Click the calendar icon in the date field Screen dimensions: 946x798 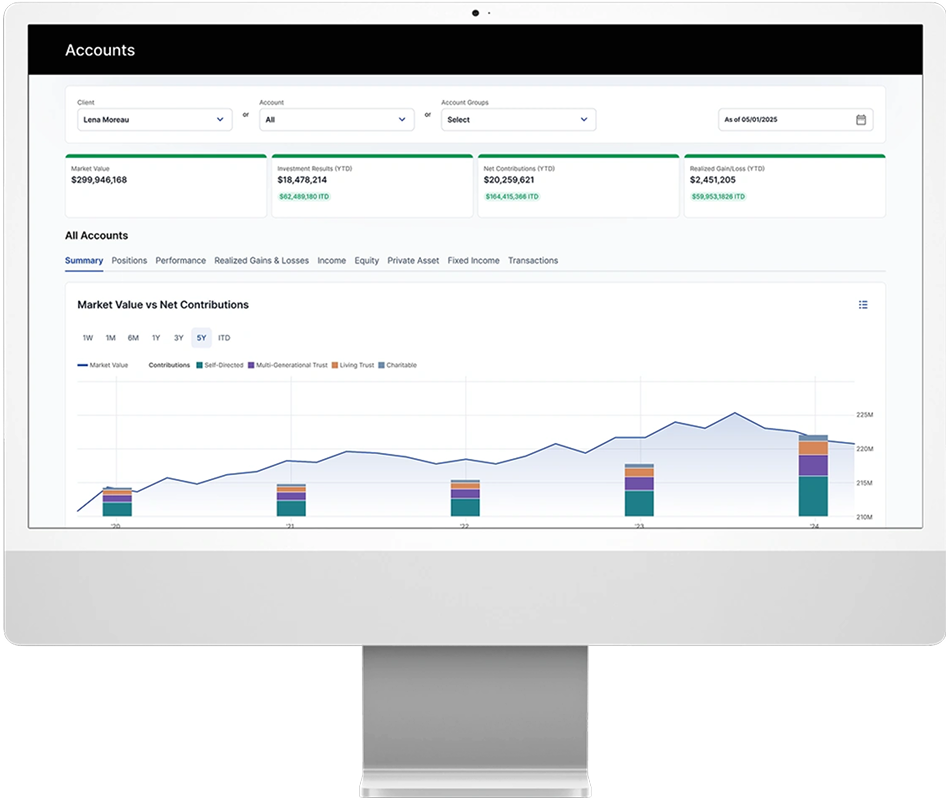(x=861, y=120)
